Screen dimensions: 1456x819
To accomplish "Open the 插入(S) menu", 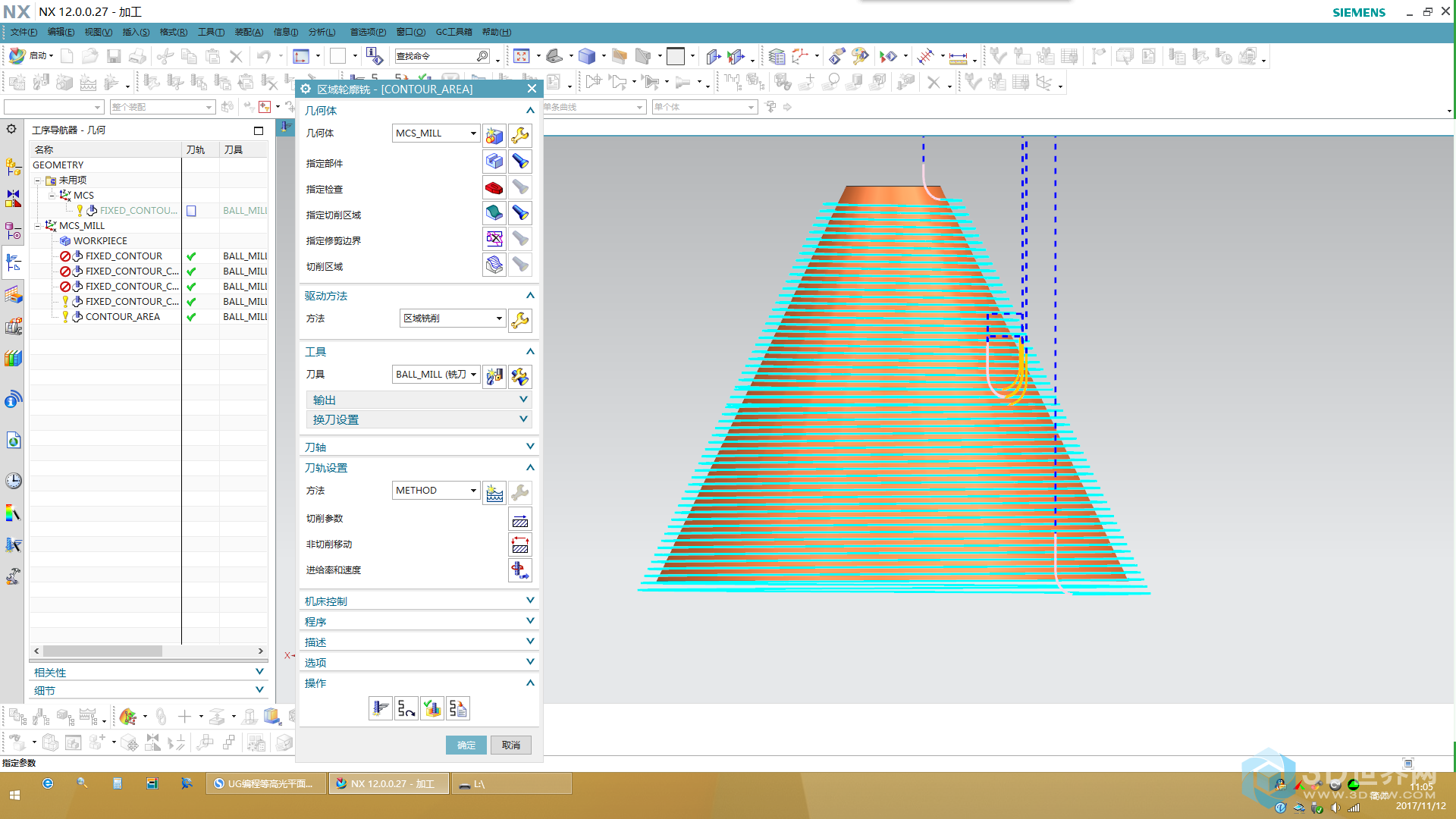I will coord(136,32).
